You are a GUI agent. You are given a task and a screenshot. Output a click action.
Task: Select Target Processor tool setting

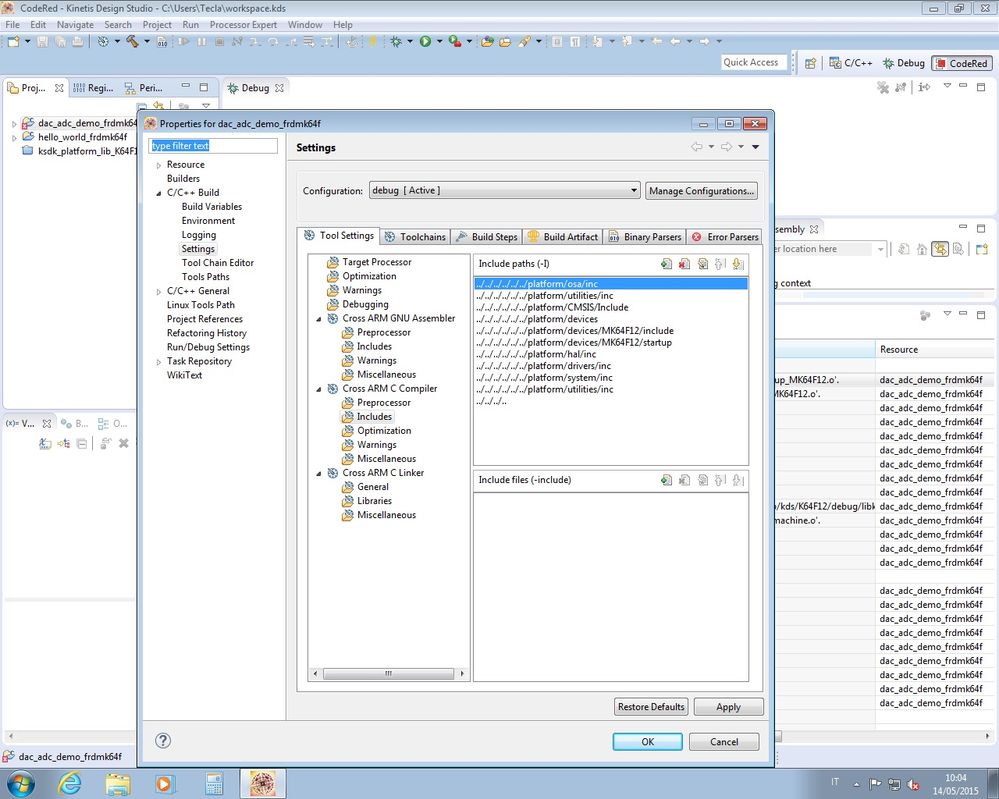[x=377, y=262]
